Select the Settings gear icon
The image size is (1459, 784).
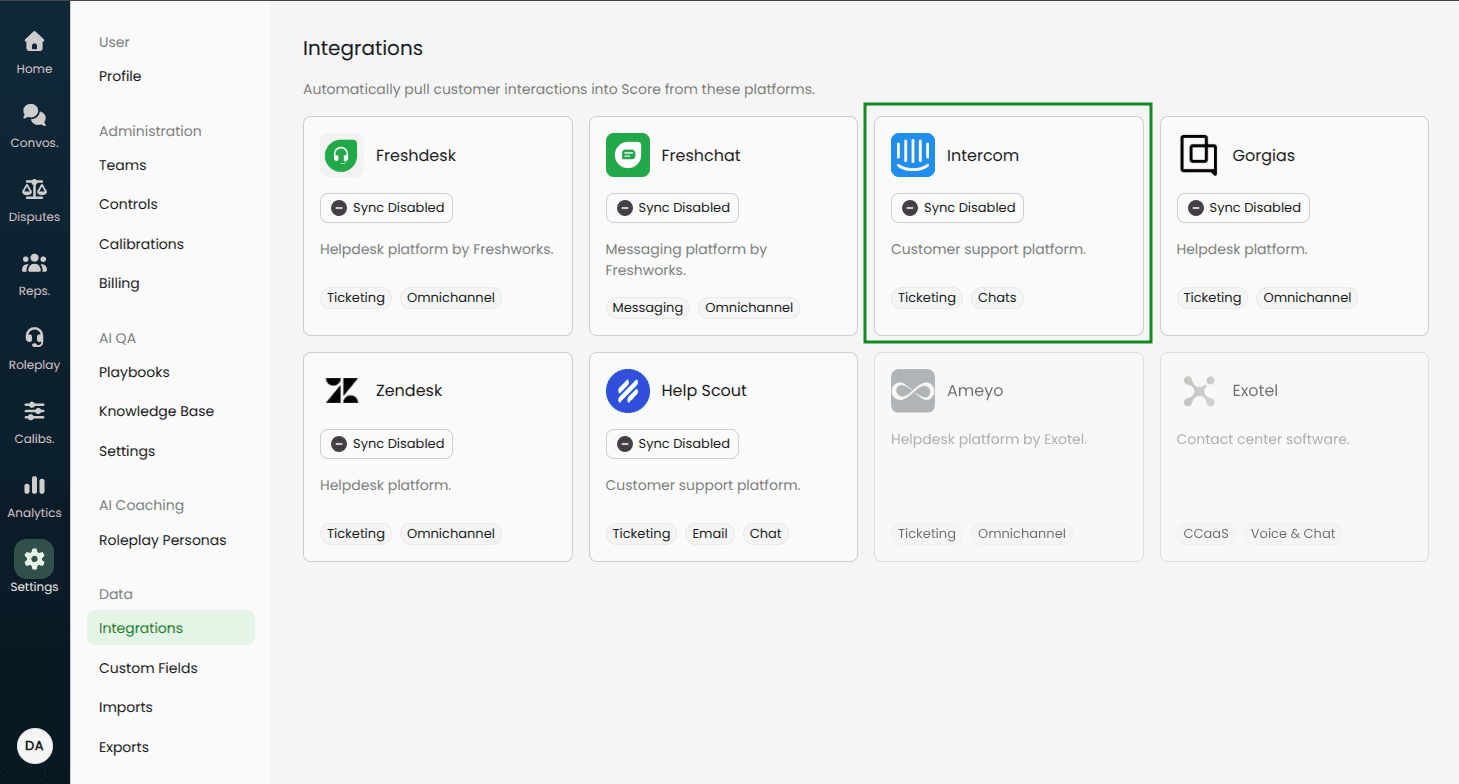pyautogui.click(x=34, y=558)
